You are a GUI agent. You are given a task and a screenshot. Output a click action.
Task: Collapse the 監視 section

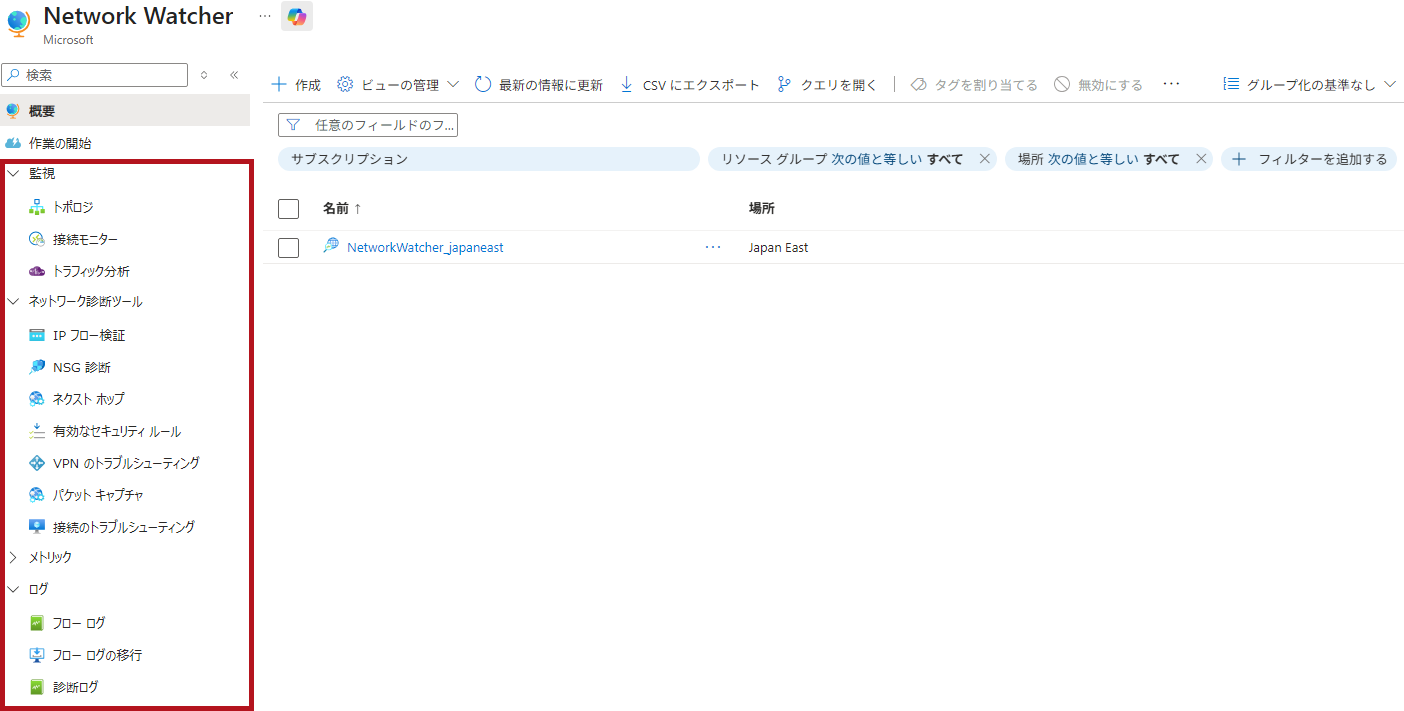pos(14,173)
